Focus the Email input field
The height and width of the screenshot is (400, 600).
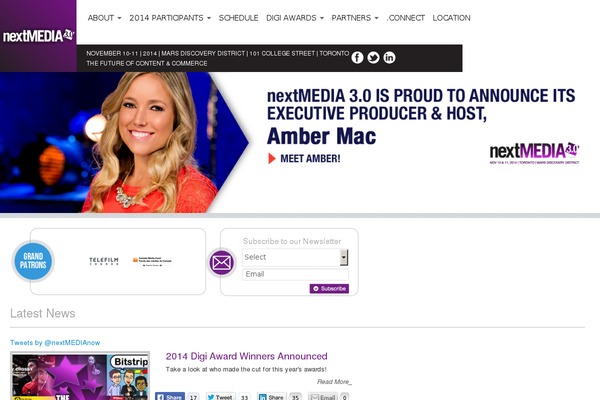[295, 274]
